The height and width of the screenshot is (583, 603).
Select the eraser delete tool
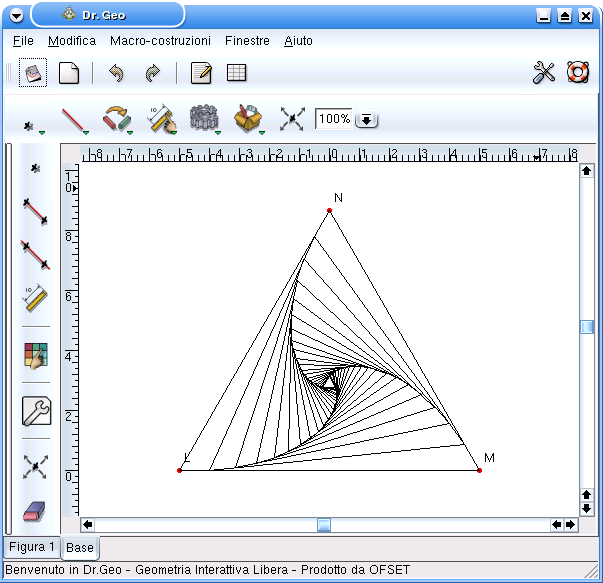[35, 511]
